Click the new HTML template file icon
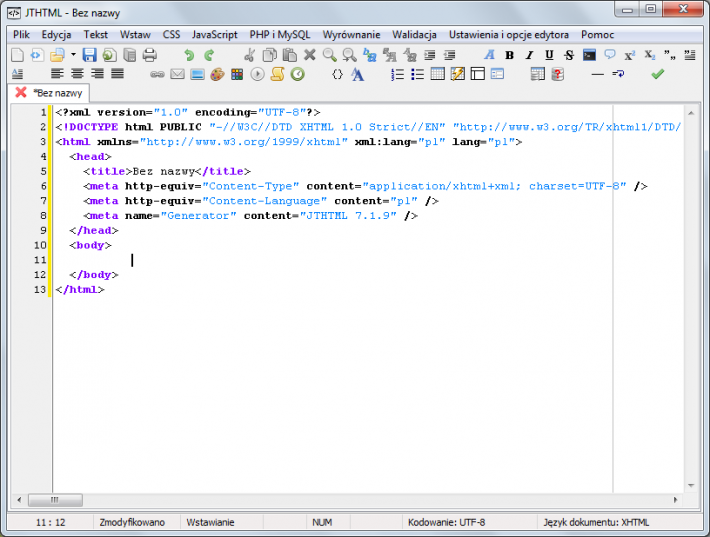710x537 pixels. click(x=37, y=55)
